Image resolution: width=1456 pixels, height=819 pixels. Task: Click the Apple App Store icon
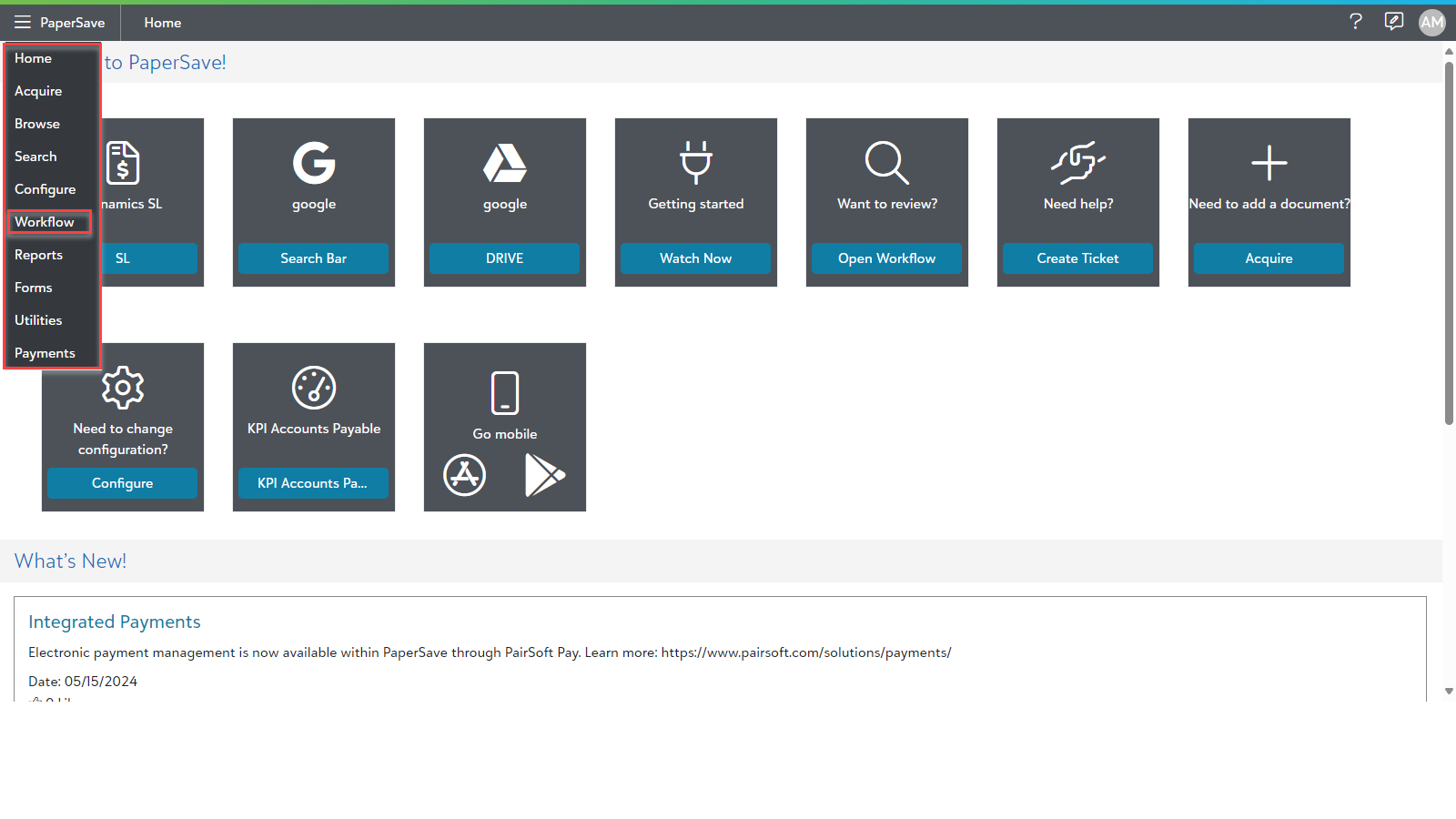tap(464, 475)
